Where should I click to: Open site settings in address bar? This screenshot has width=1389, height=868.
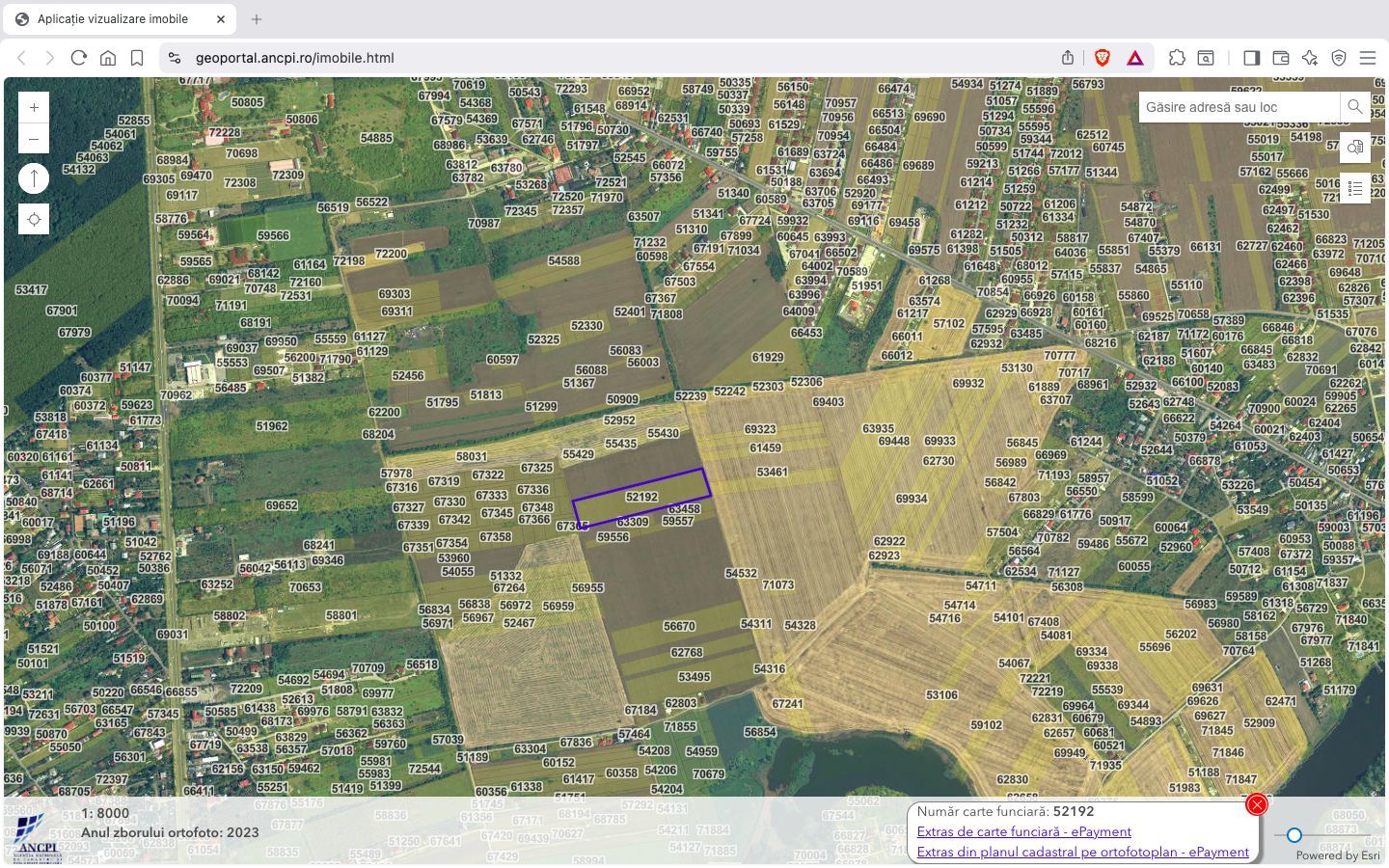pos(175,58)
